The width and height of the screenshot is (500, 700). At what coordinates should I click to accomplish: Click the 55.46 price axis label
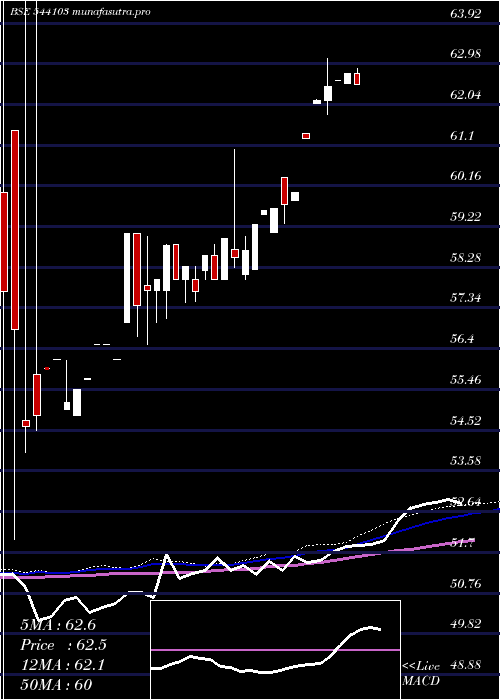(466, 380)
